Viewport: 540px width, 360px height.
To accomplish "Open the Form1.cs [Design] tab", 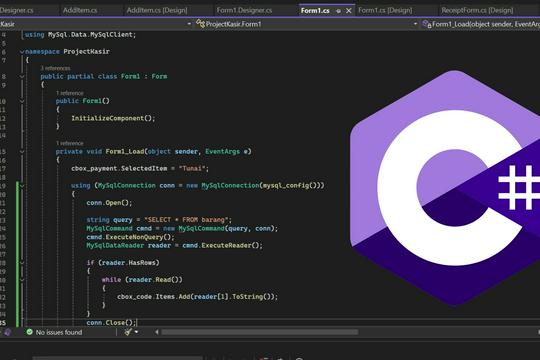I will [x=385, y=10].
